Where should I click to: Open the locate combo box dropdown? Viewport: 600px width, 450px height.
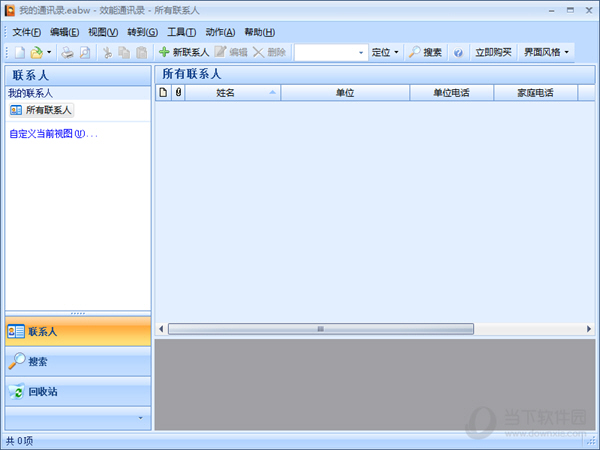click(x=361, y=52)
